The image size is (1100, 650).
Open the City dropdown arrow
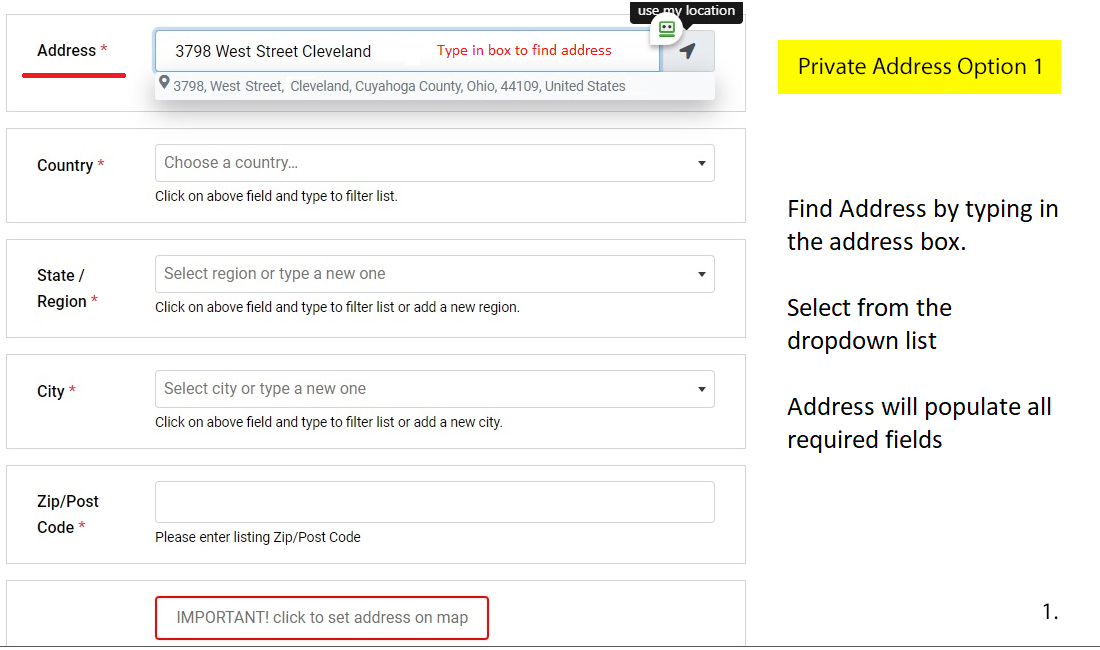point(701,389)
